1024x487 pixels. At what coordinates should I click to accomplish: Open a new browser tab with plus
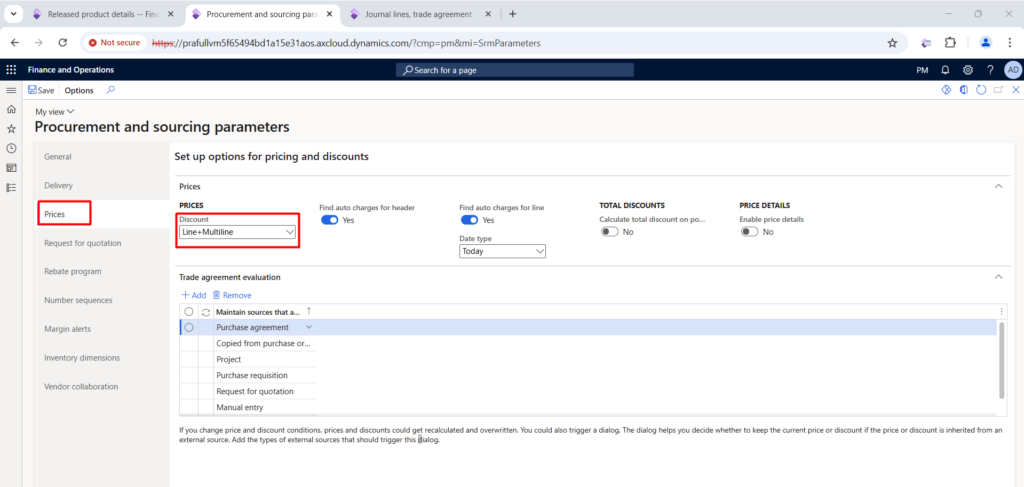[513, 14]
